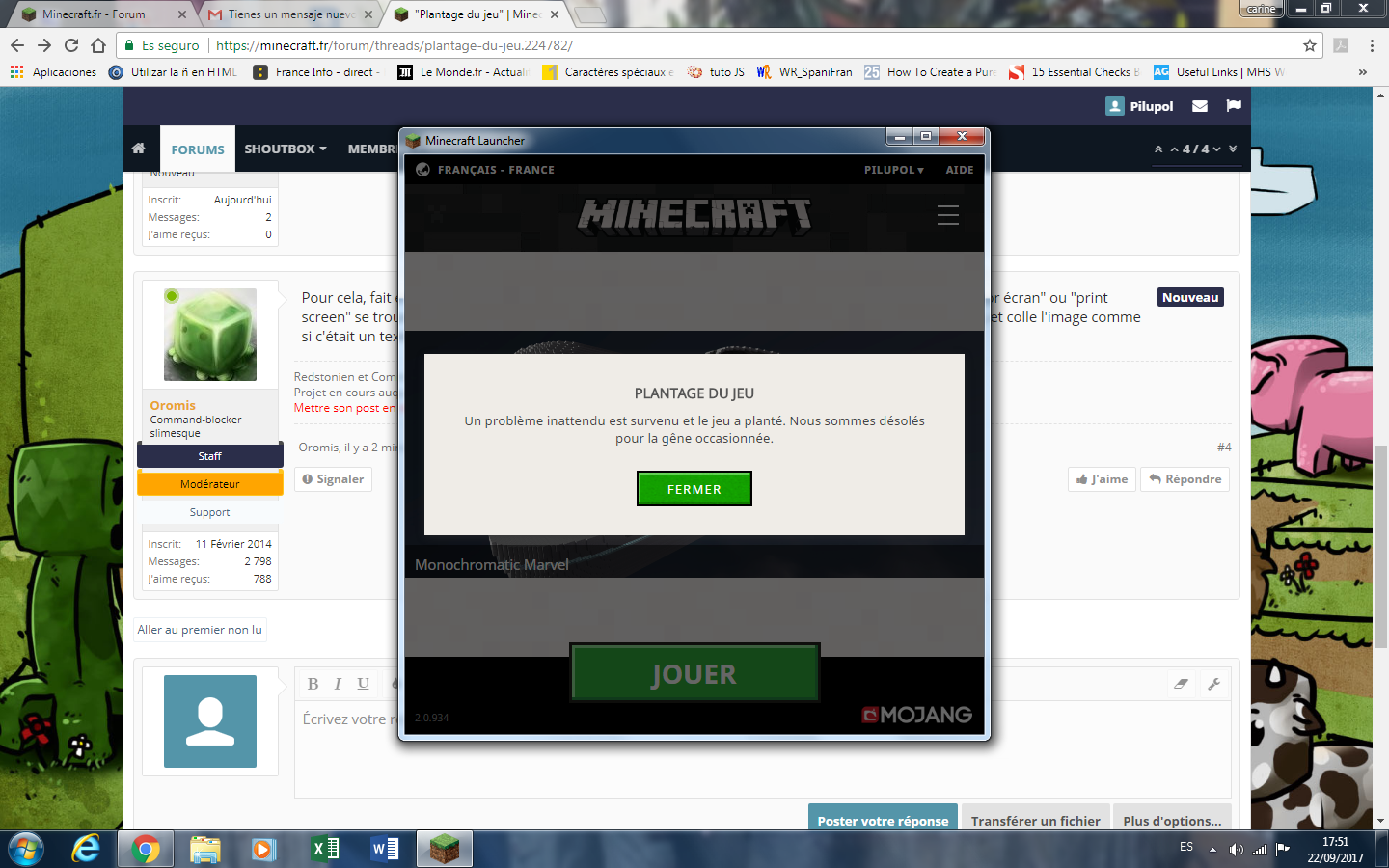Open post permalink #4
Screen dimensions: 1389x868
coord(1224,448)
